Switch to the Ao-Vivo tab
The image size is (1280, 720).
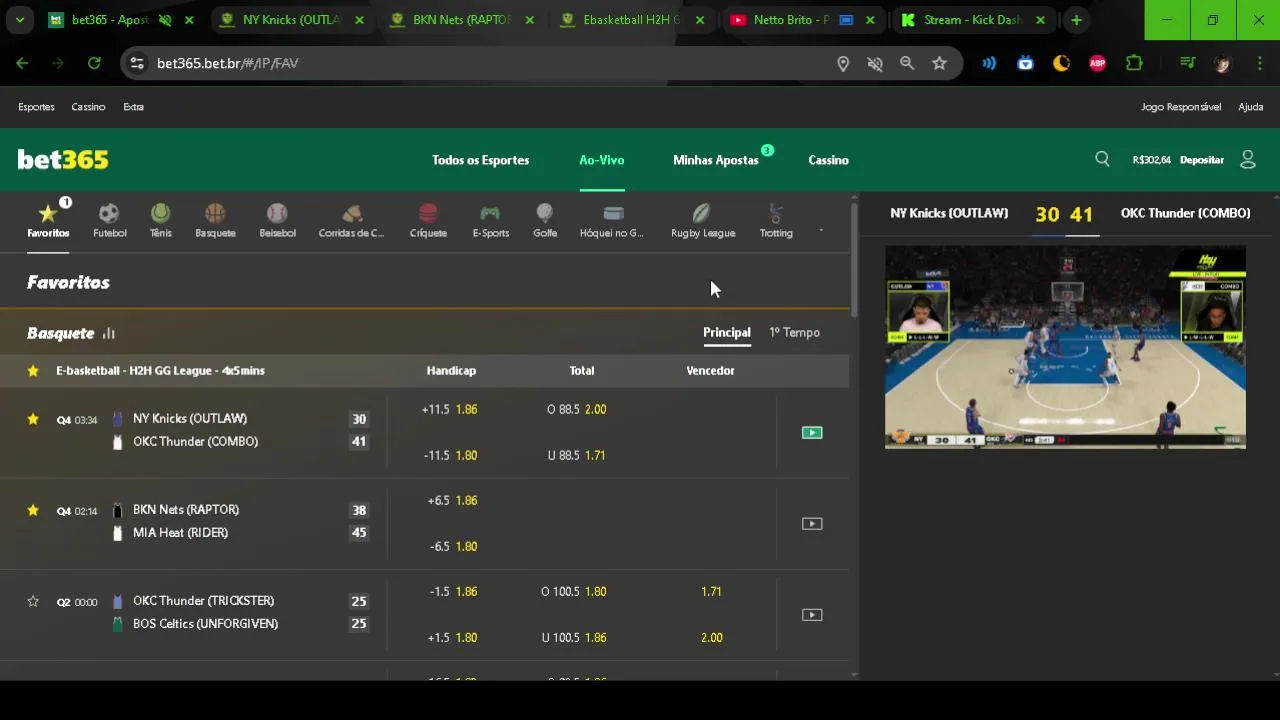[601, 160]
